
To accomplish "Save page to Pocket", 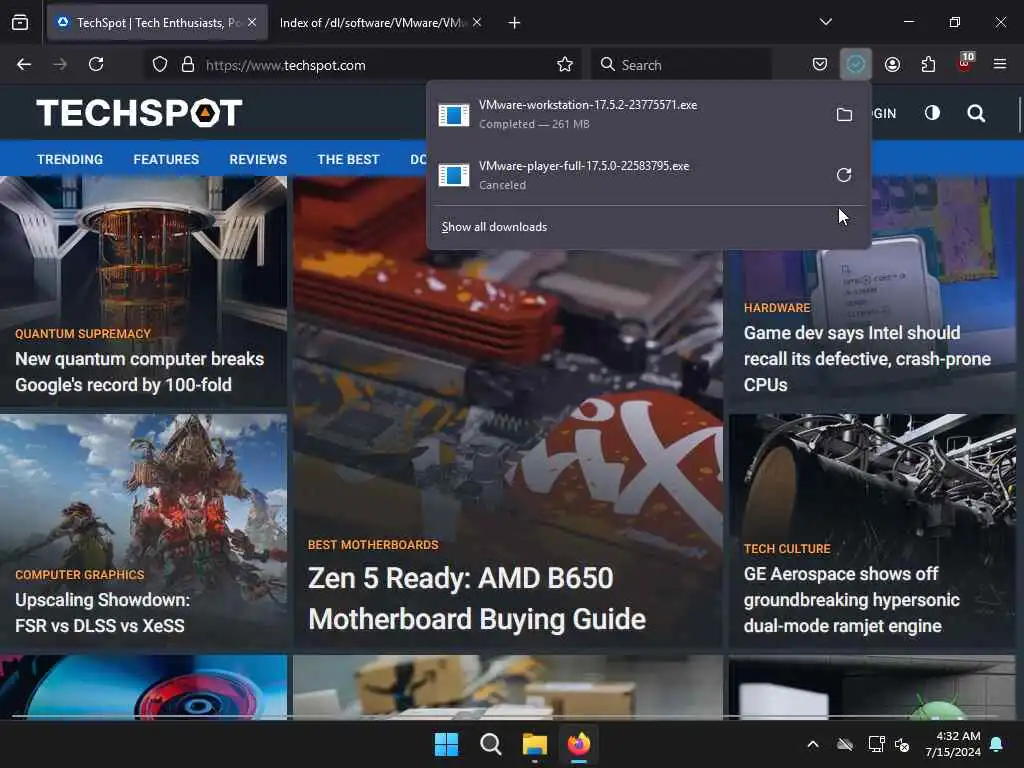I will pos(820,64).
